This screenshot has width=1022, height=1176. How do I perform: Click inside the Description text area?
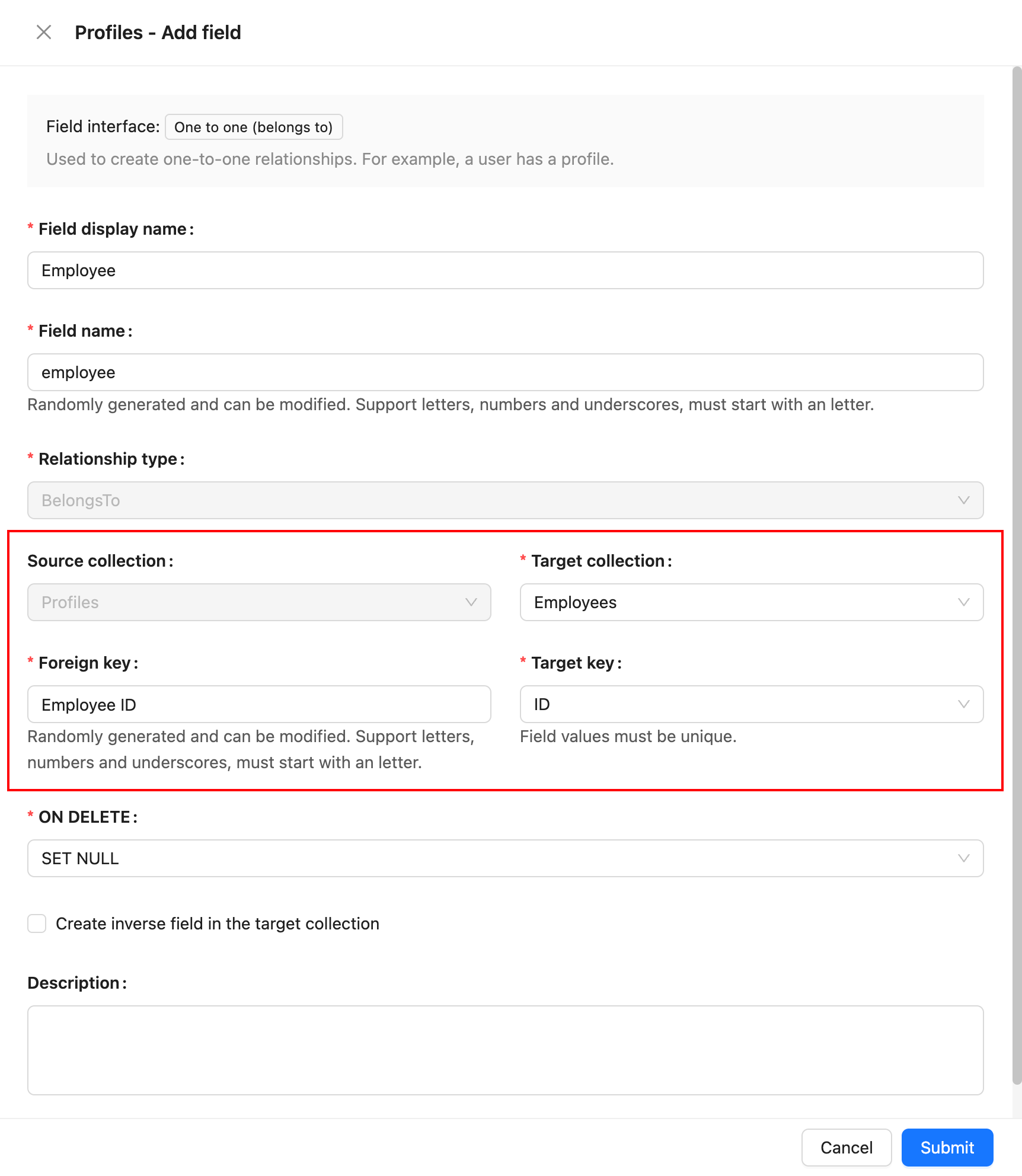[x=505, y=1050]
